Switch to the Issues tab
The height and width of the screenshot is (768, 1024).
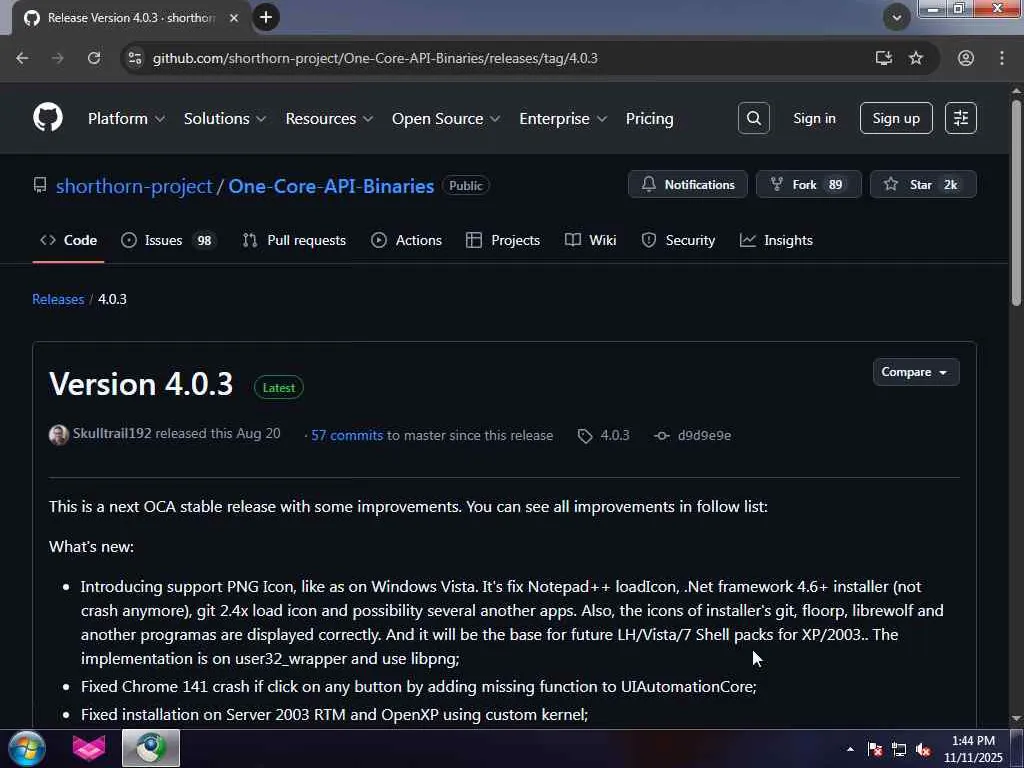(x=168, y=240)
